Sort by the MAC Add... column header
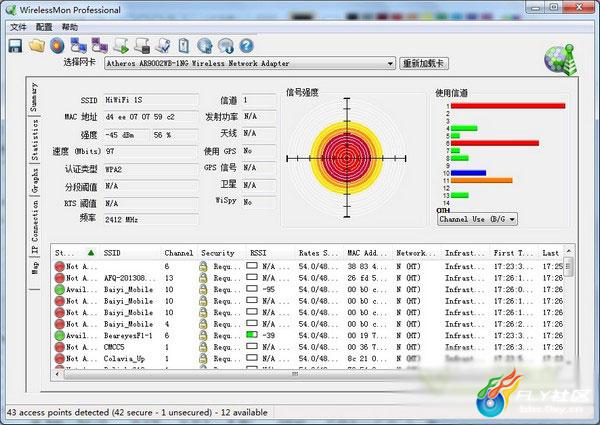This screenshot has height=425, width=600. [x=367, y=253]
